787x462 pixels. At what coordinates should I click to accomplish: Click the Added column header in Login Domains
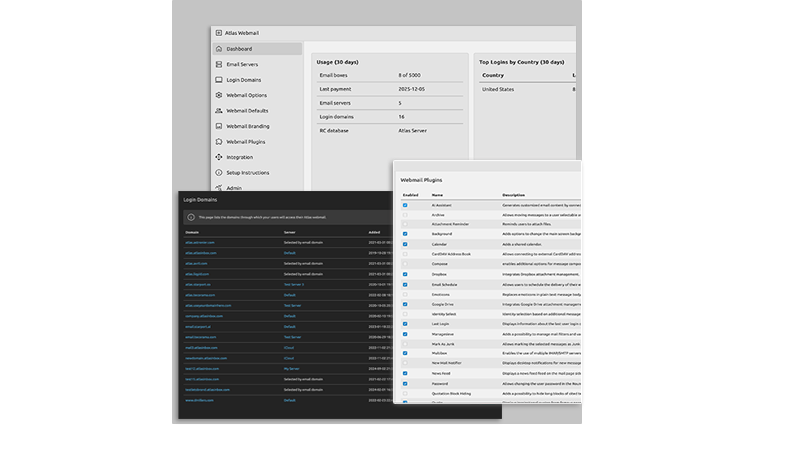[x=374, y=233]
